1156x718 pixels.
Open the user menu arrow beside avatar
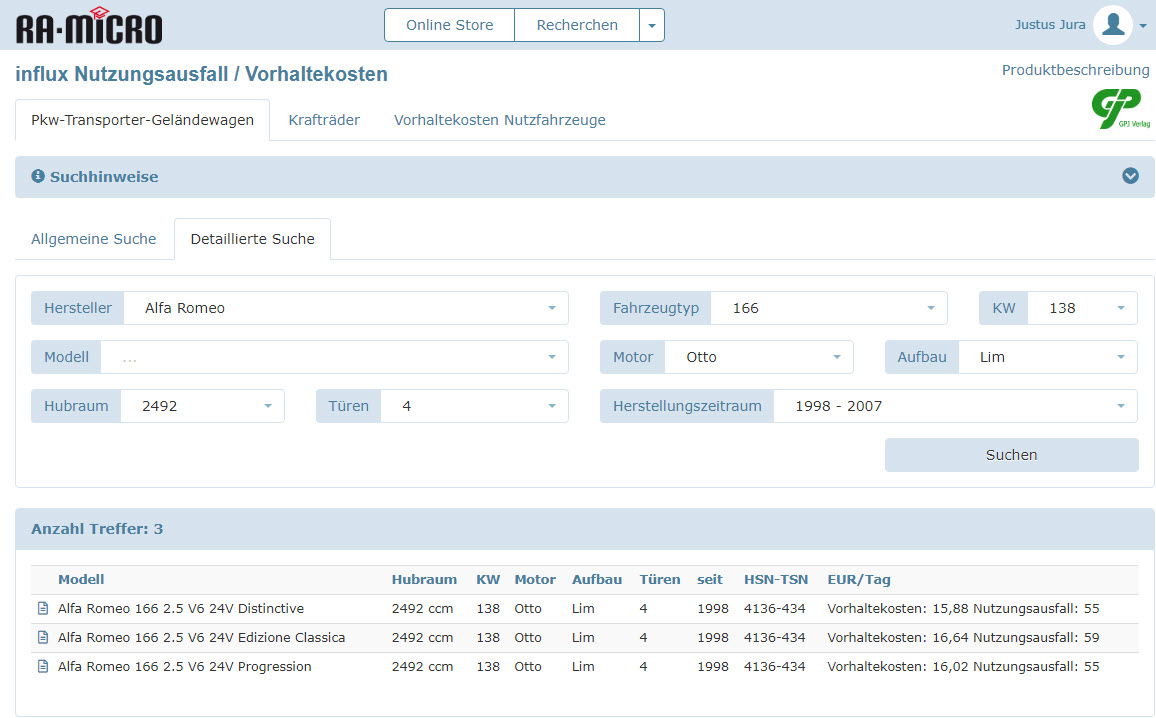[1143, 26]
